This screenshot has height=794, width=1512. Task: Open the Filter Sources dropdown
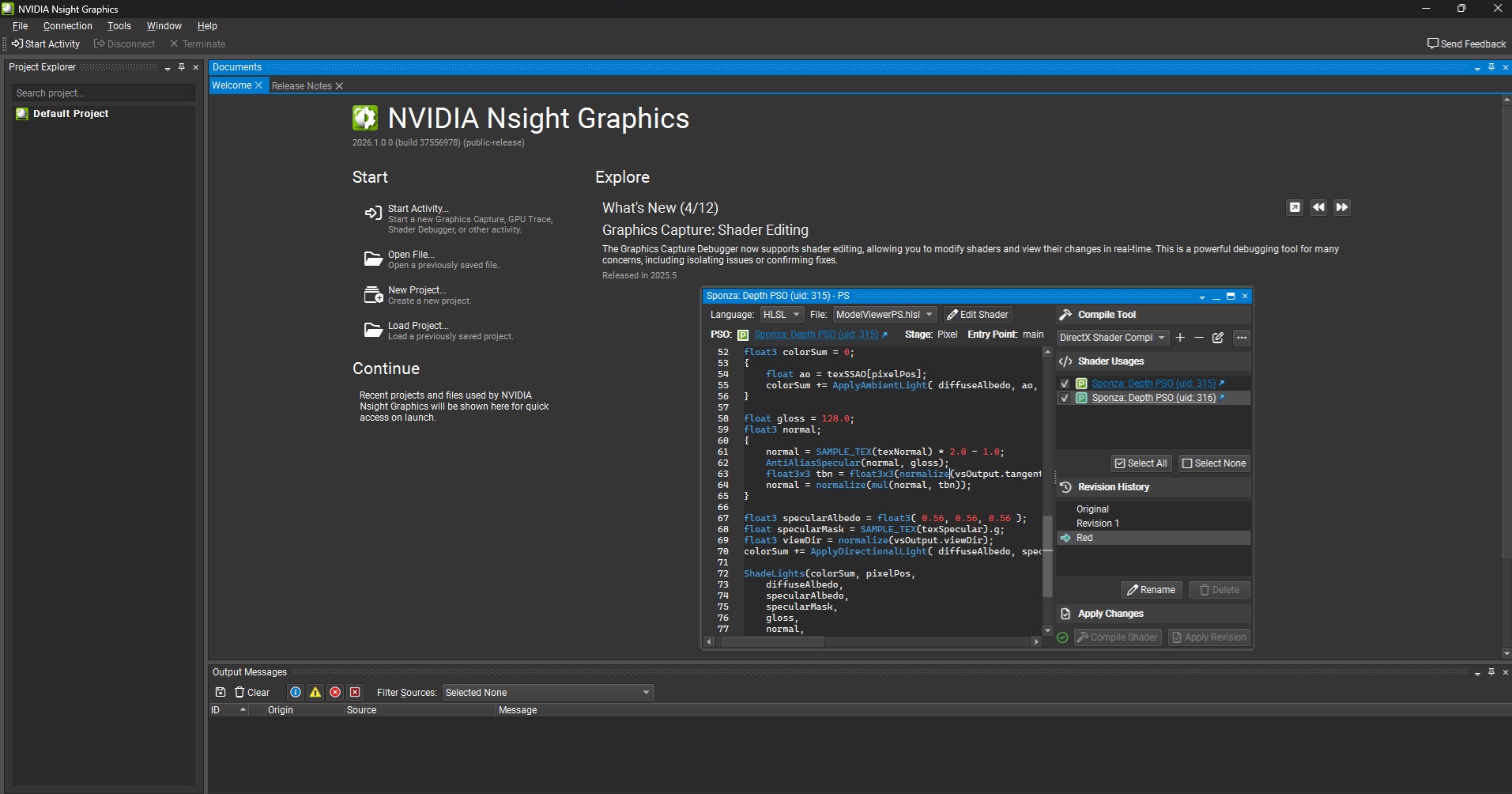click(x=548, y=693)
